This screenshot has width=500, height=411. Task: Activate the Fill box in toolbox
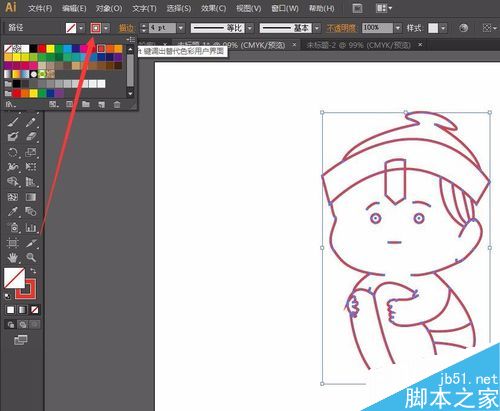[x=14, y=278]
